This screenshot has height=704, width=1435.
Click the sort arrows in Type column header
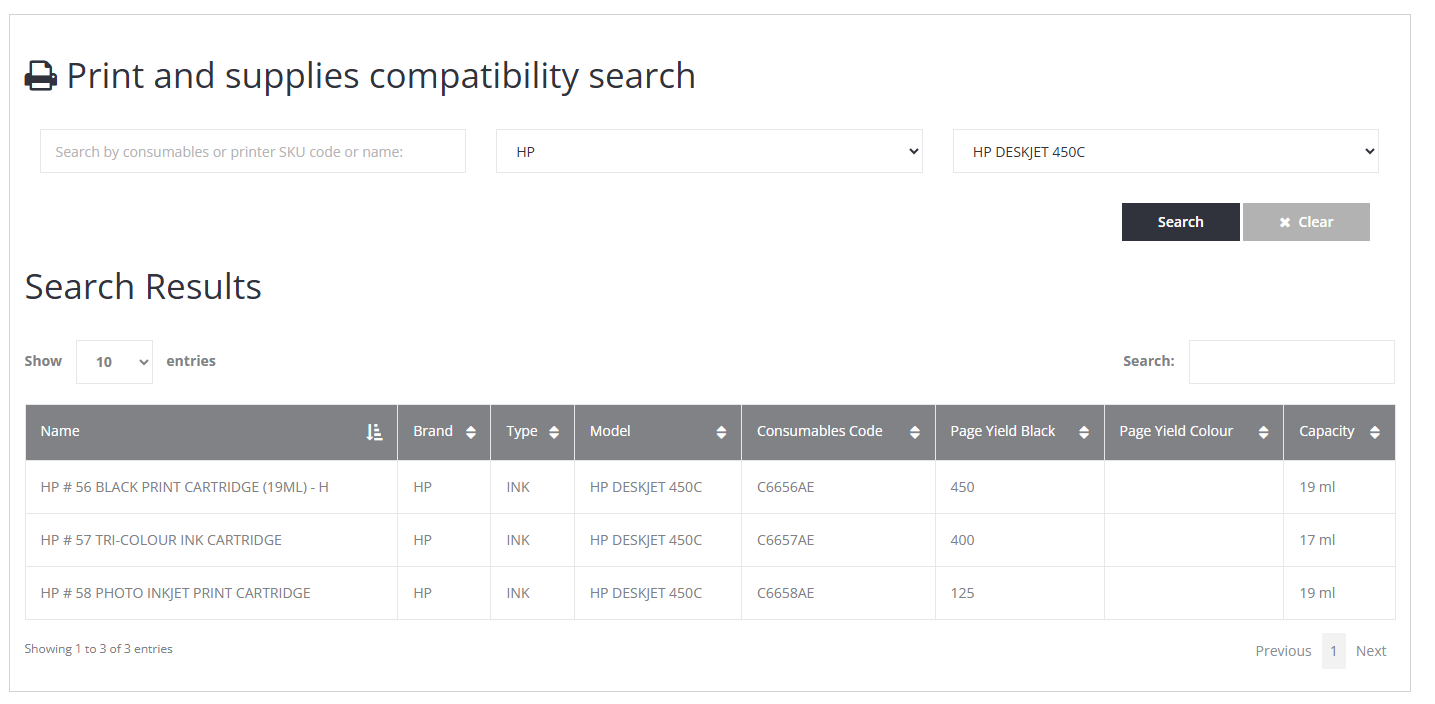coord(554,432)
